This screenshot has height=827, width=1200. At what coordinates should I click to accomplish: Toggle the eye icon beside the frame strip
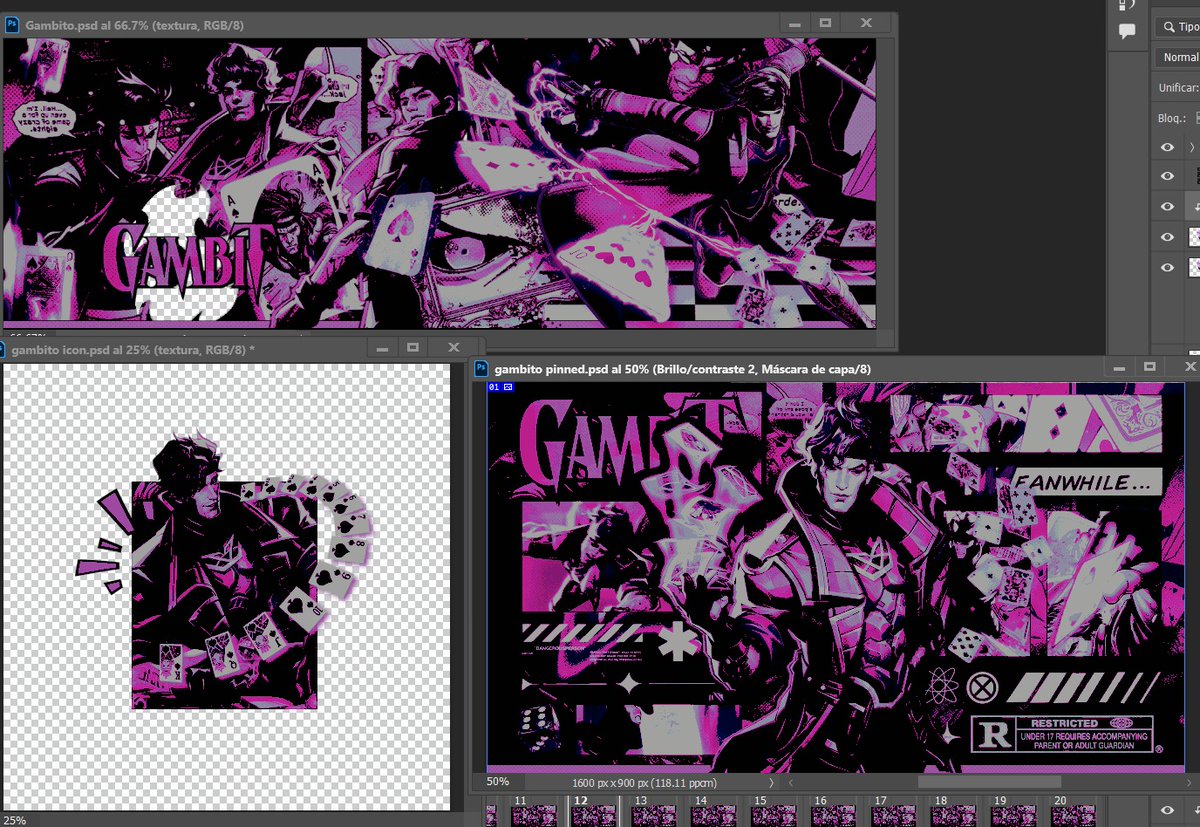coord(1167,809)
